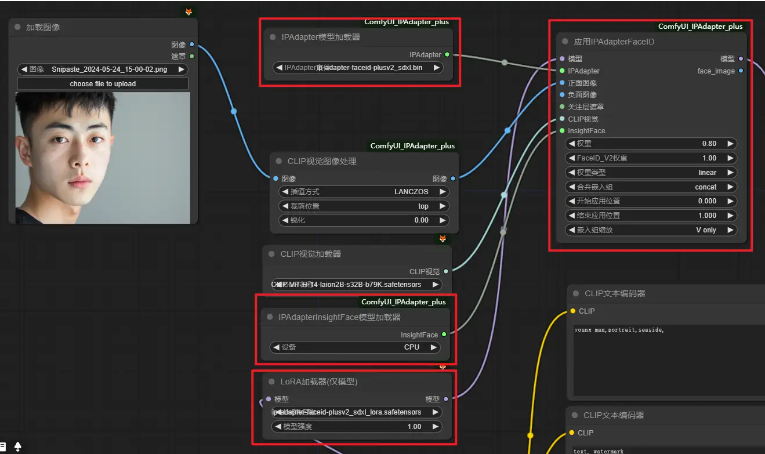Click the InsightFace input port of 应用IPAdapterFaceID
Image resolution: width=765 pixels, height=454 pixels.
pos(562,131)
